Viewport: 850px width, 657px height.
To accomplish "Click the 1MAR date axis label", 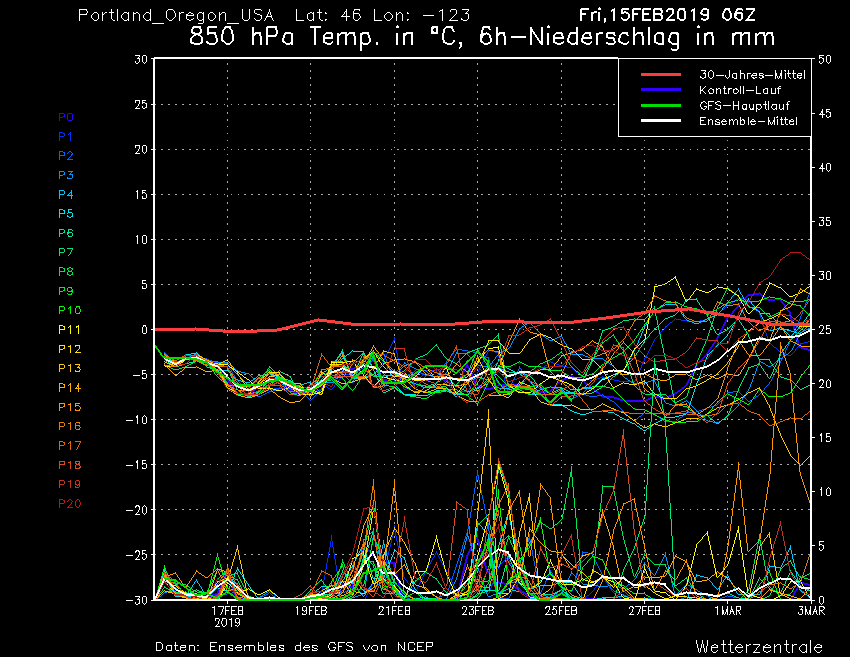I will click(x=727, y=609).
